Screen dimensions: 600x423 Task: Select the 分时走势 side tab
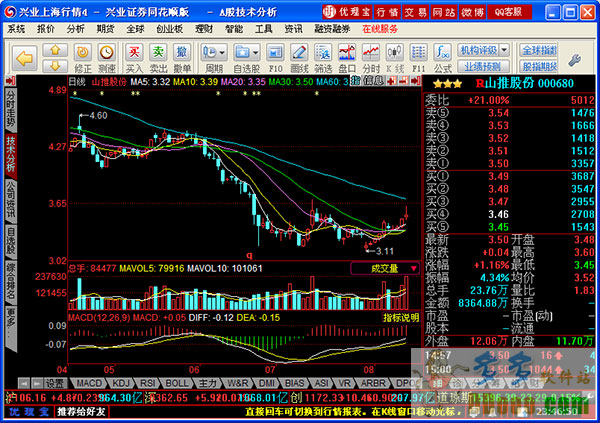(11, 109)
